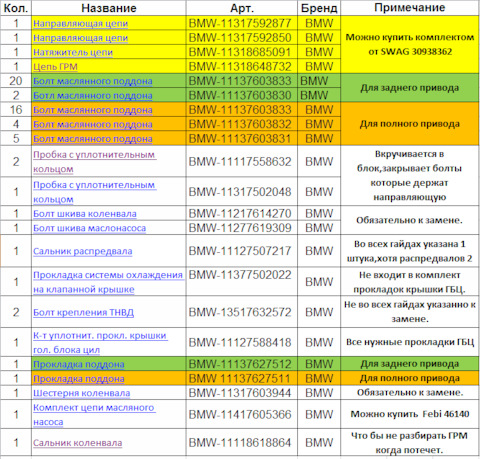Select the Примечание column header
The image size is (480, 459).
[410, 8]
